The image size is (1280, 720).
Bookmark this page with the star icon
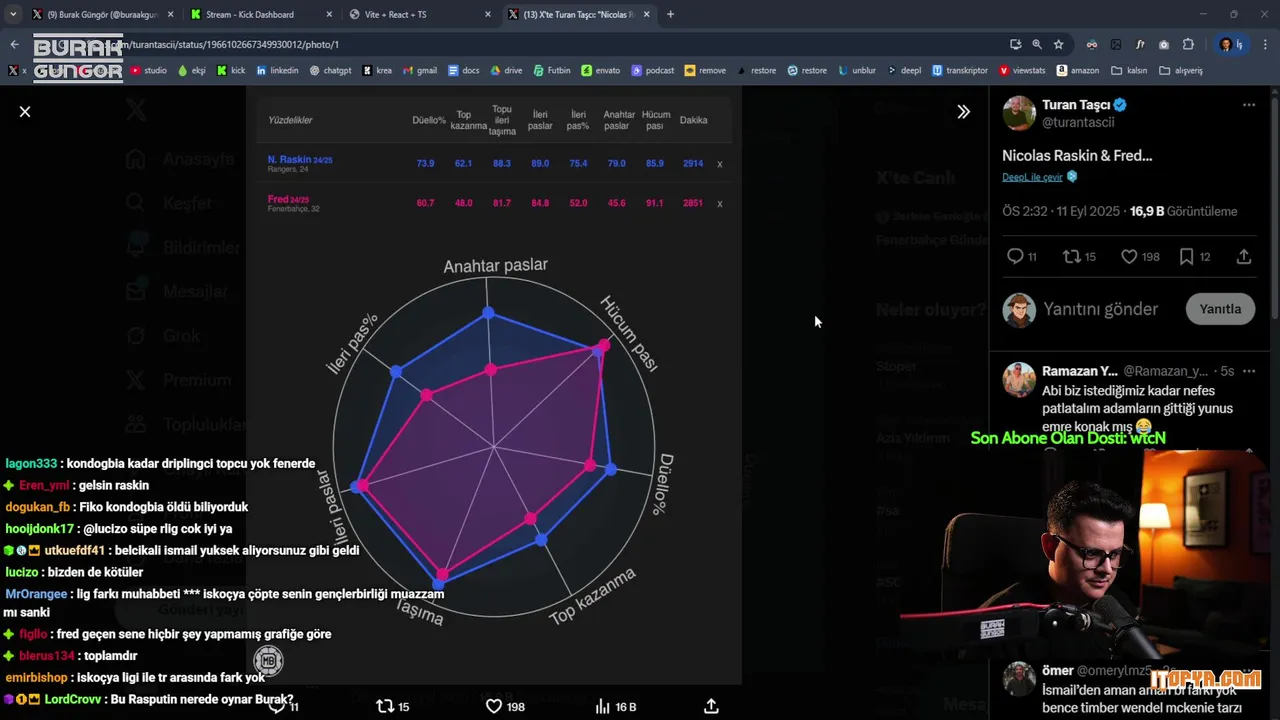tap(1058, 44)
